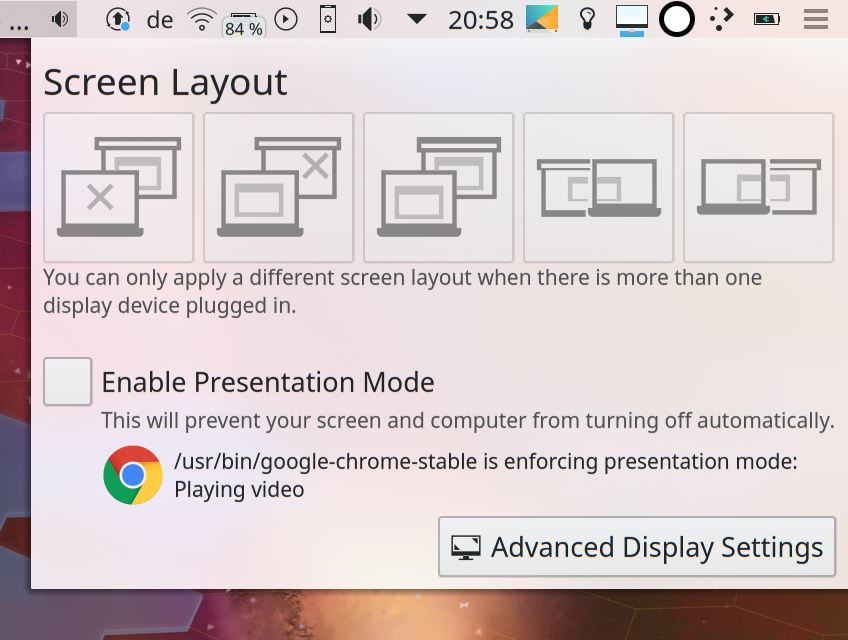Viewport: 848px width, 640px height.
Task: Open Advanced Display Settings
Action: pyautogui.click(x=636, y=547)
